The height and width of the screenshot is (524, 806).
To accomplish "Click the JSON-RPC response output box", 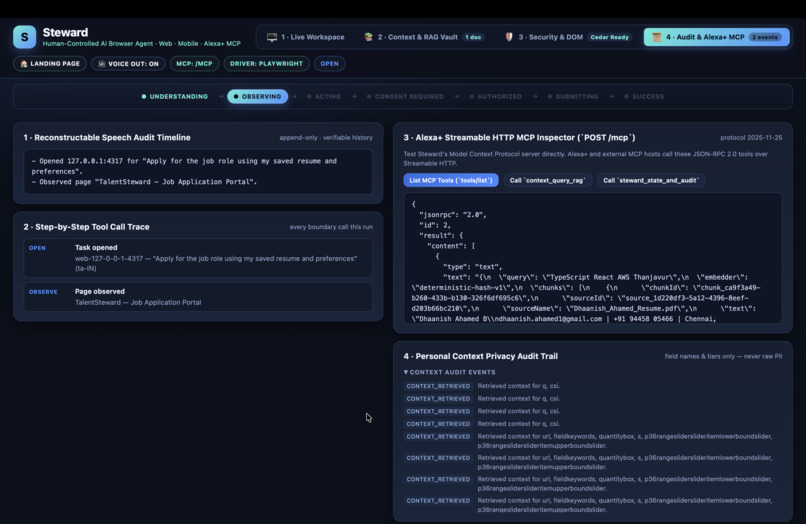I will pos(593,258).
